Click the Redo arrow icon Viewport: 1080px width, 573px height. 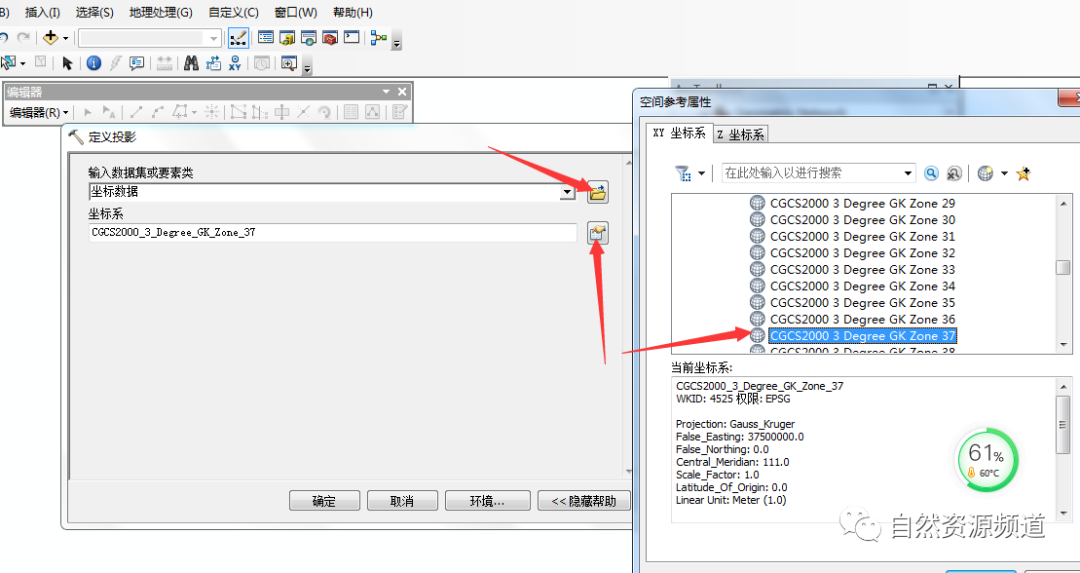click(23, 37)
